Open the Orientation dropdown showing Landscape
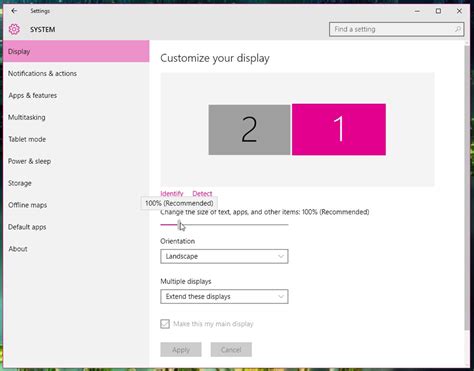 (224, 256)
